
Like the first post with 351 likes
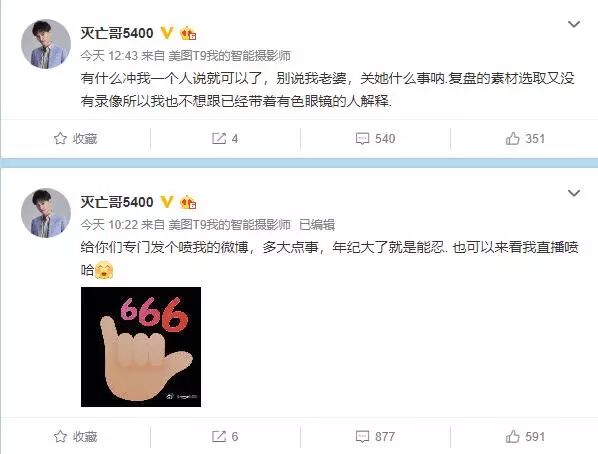pyautogui.click(x=525, y=138)
